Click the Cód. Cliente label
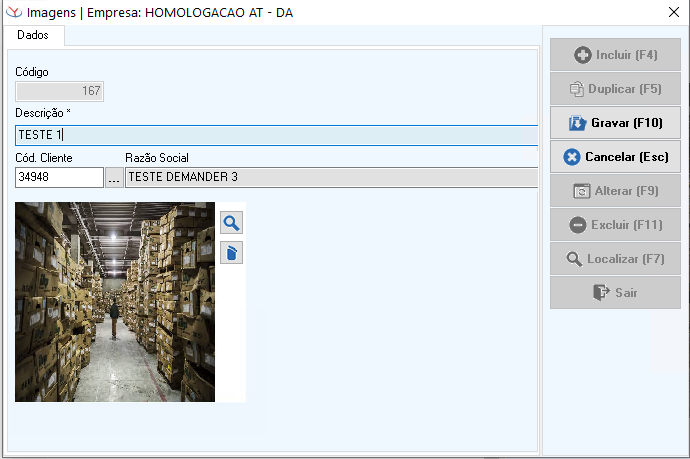The image size is (690, 459). (x=44, y=158)
